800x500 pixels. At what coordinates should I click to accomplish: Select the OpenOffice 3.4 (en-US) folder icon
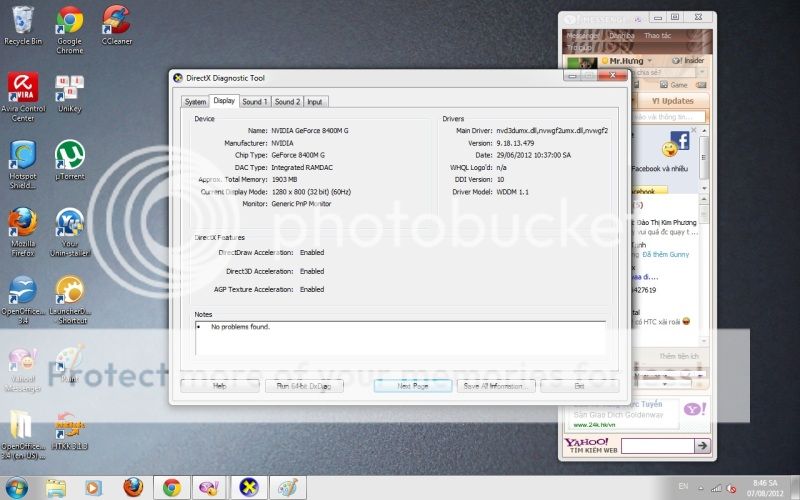click(x=23, y=435)
